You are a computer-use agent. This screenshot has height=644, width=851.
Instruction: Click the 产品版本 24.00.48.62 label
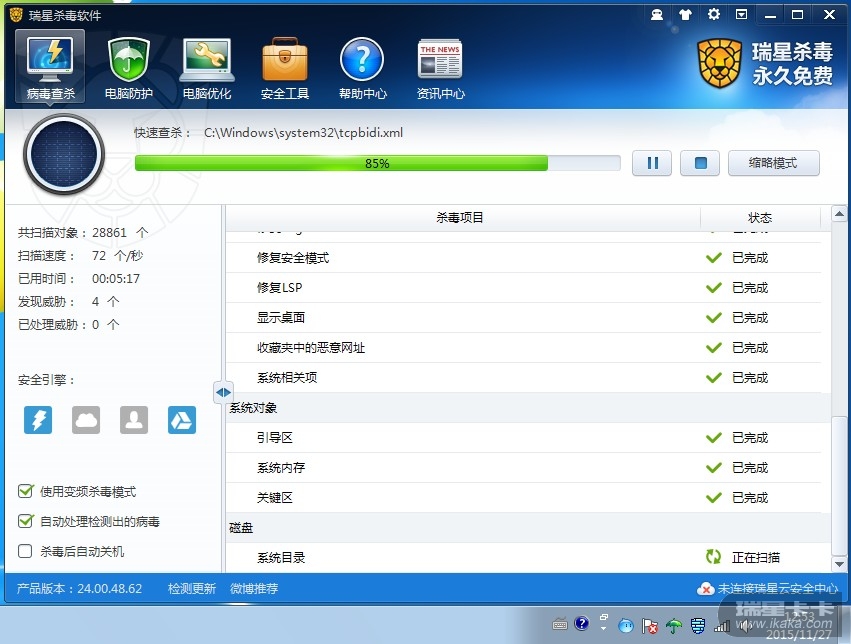pyautogui.click(x=79, y=589)
